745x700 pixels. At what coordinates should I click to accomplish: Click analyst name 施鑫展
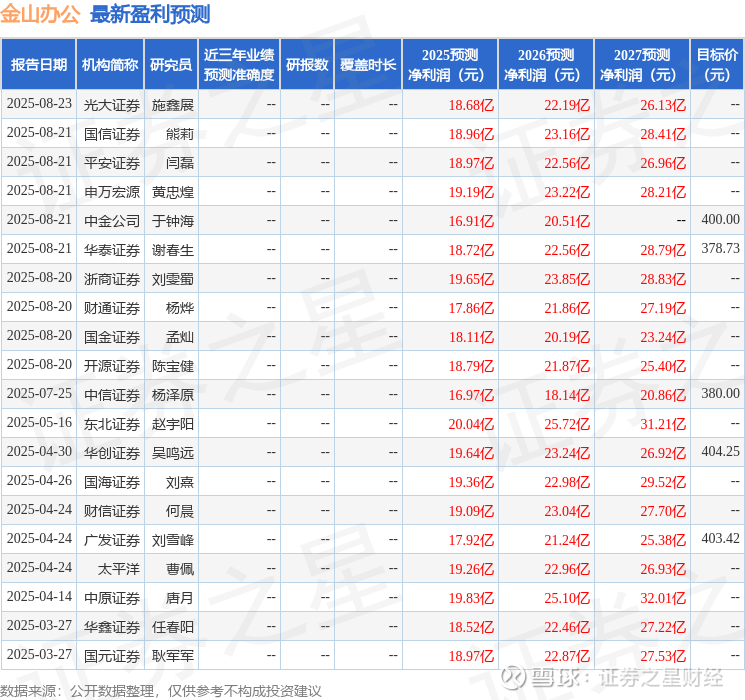[x=173, y=105]
